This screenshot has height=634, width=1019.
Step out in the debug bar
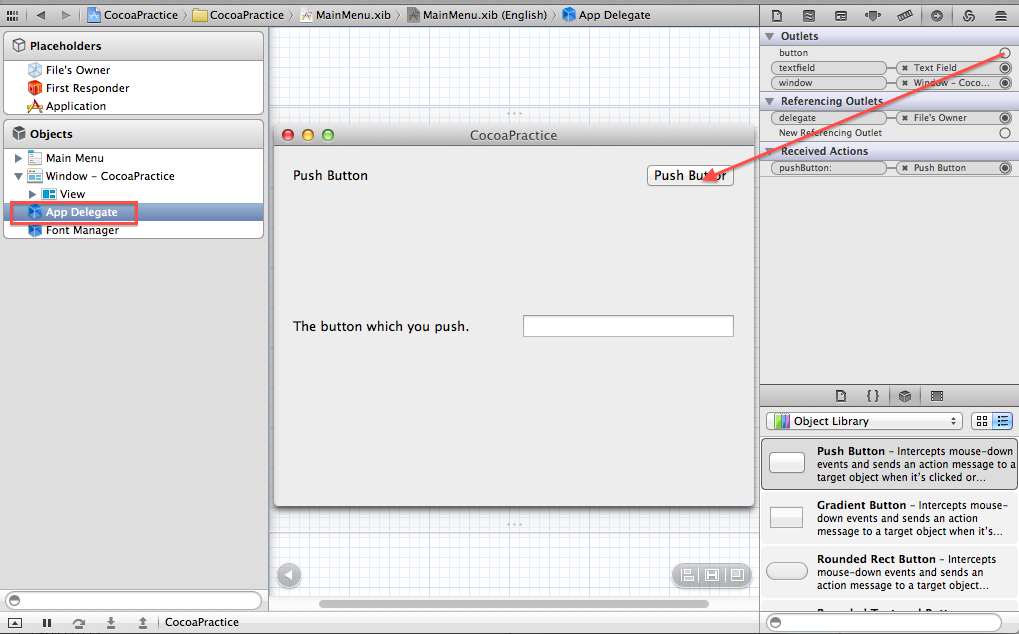pyautogui.click(x=142, y=622)
